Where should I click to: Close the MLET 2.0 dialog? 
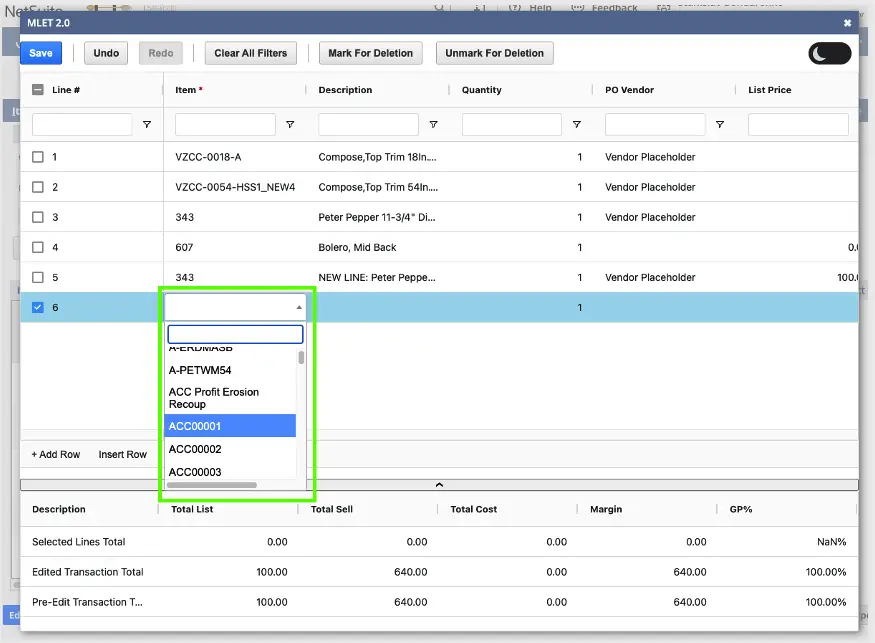pos(847,23)
